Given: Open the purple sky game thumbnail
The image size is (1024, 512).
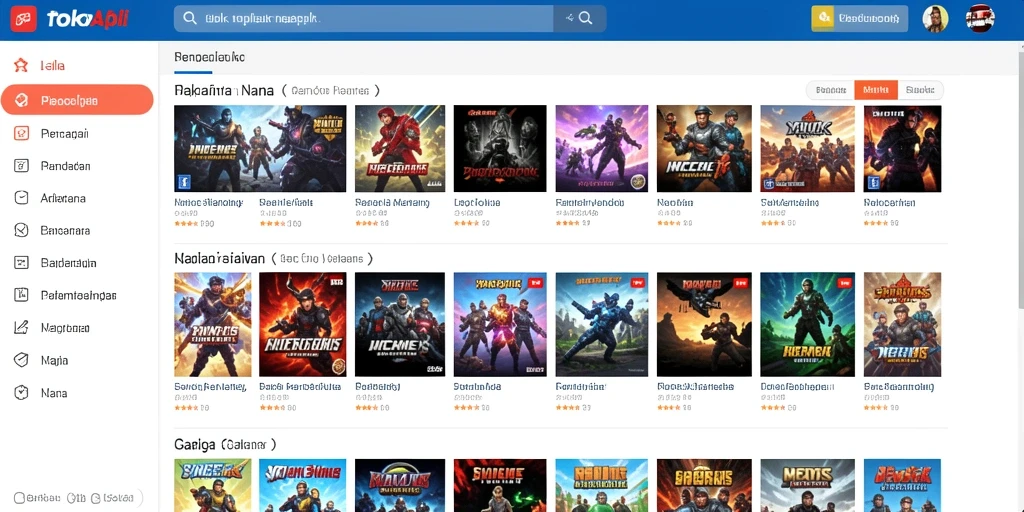Looking at the screenshot, I should pyautogui.click(x=601, y=148).
